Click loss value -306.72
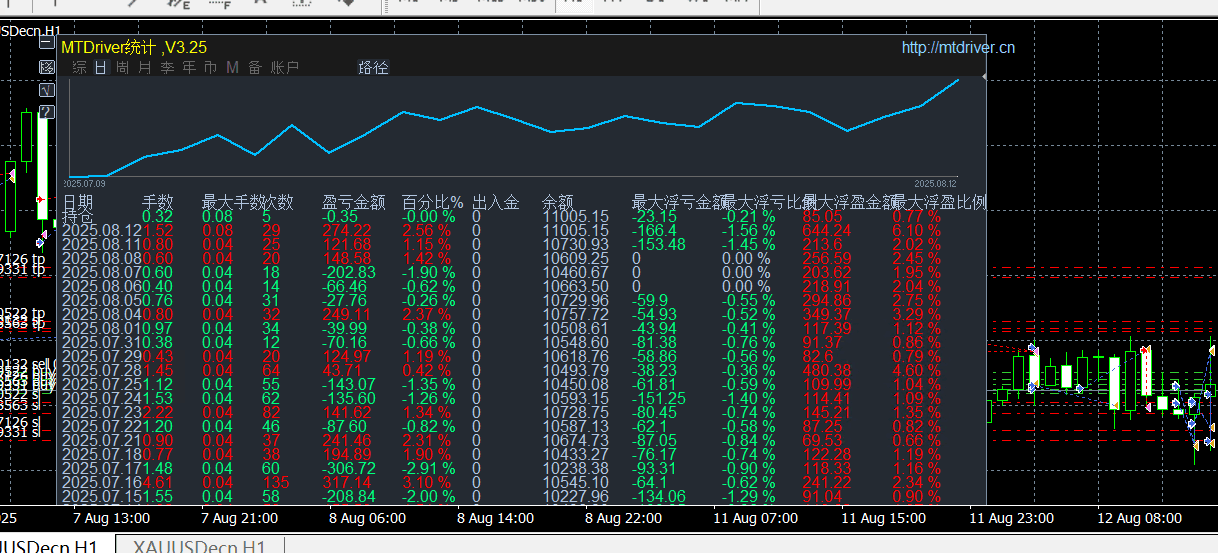1218x553 pixels. pos(349,468)
